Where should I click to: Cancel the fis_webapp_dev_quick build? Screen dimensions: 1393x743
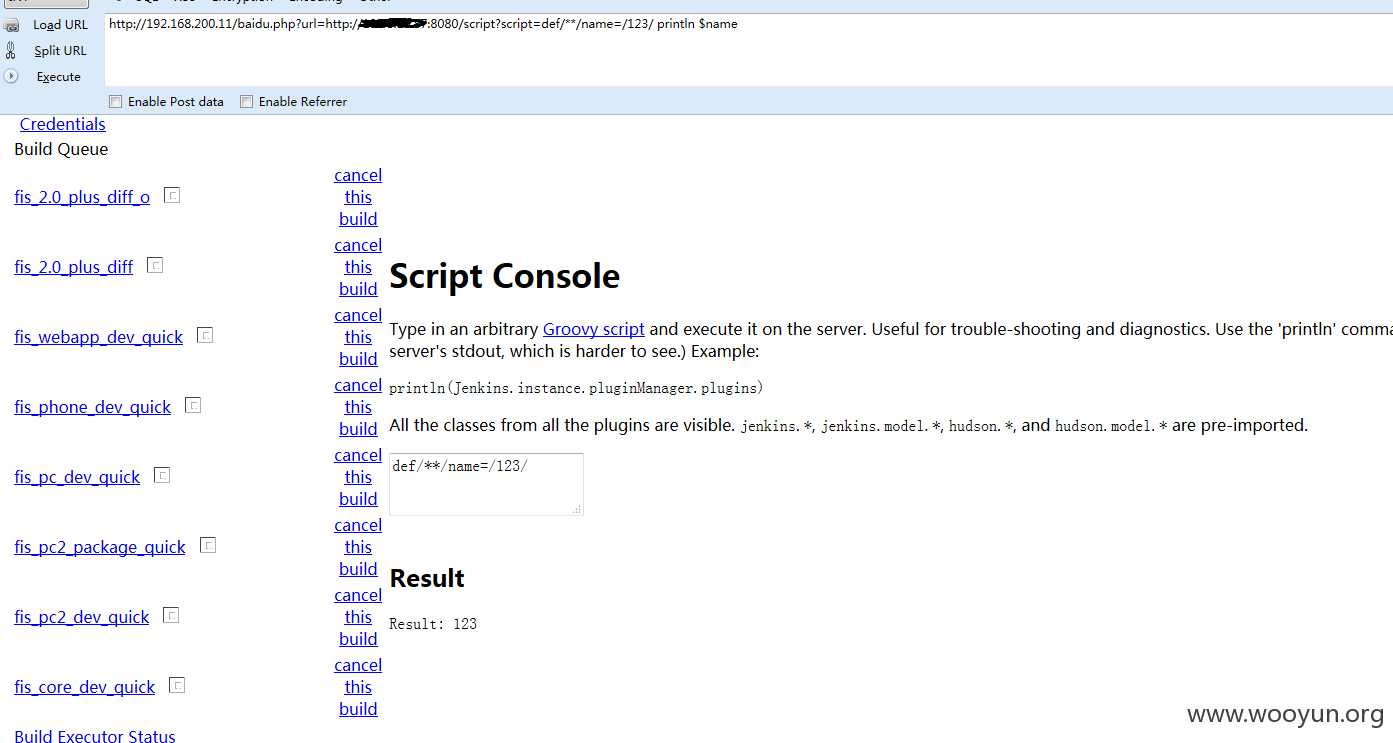358,337
